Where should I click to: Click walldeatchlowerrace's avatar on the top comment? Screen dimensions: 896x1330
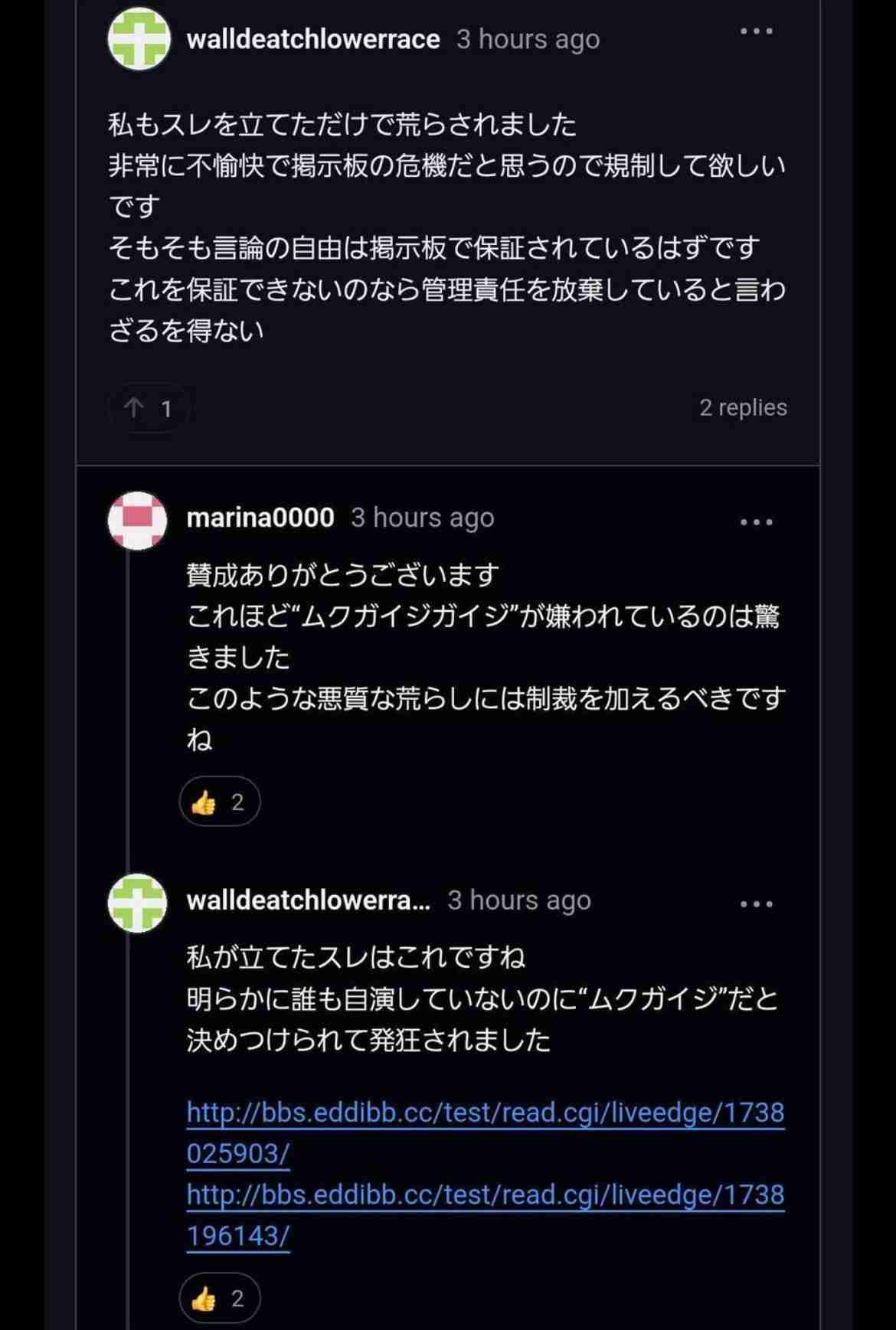[x=139, y=39]
